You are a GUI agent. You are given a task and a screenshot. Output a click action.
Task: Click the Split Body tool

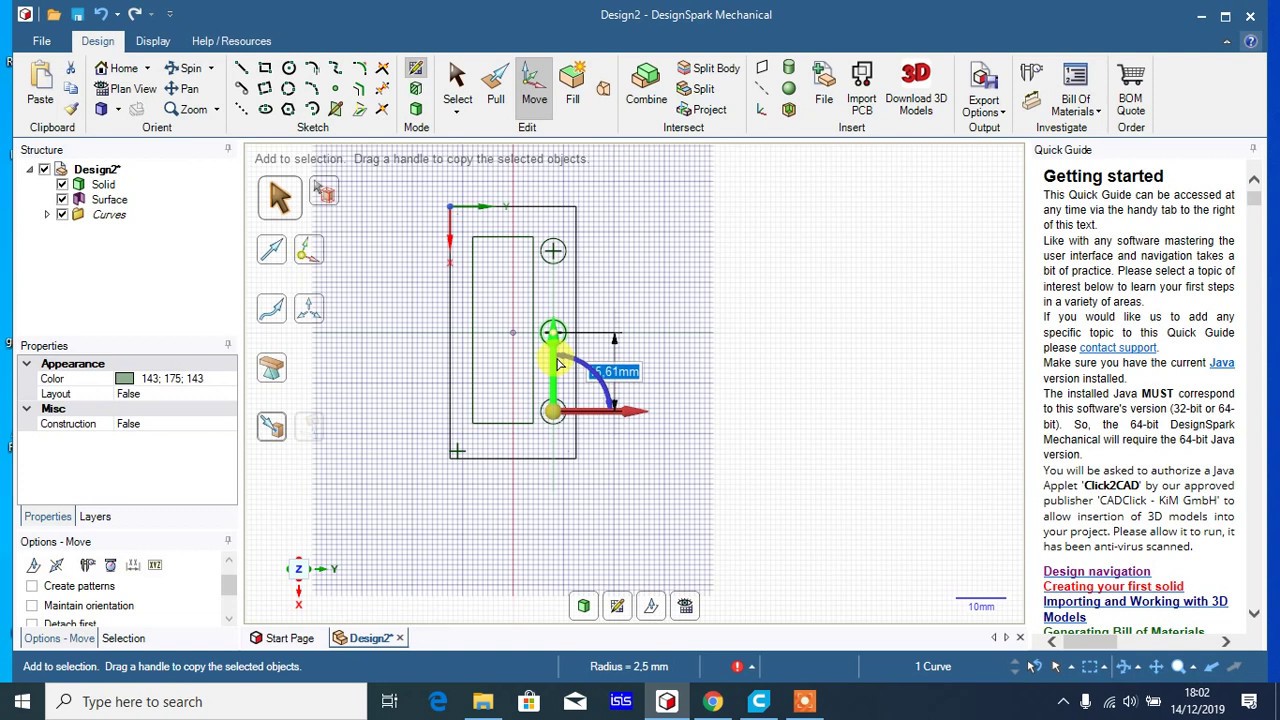click(x=708, y=68)
